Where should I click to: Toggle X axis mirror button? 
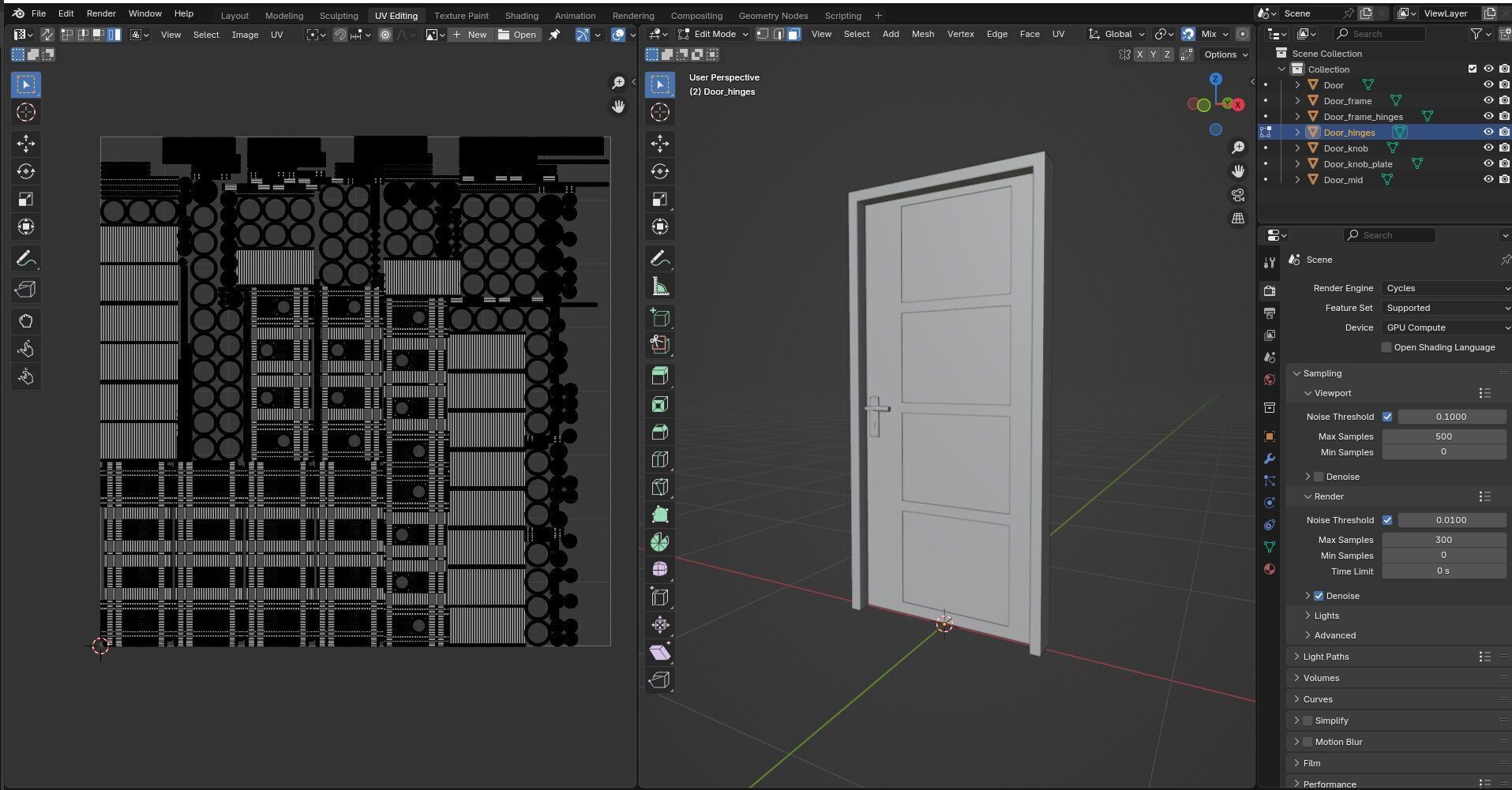pos(1139,54)
